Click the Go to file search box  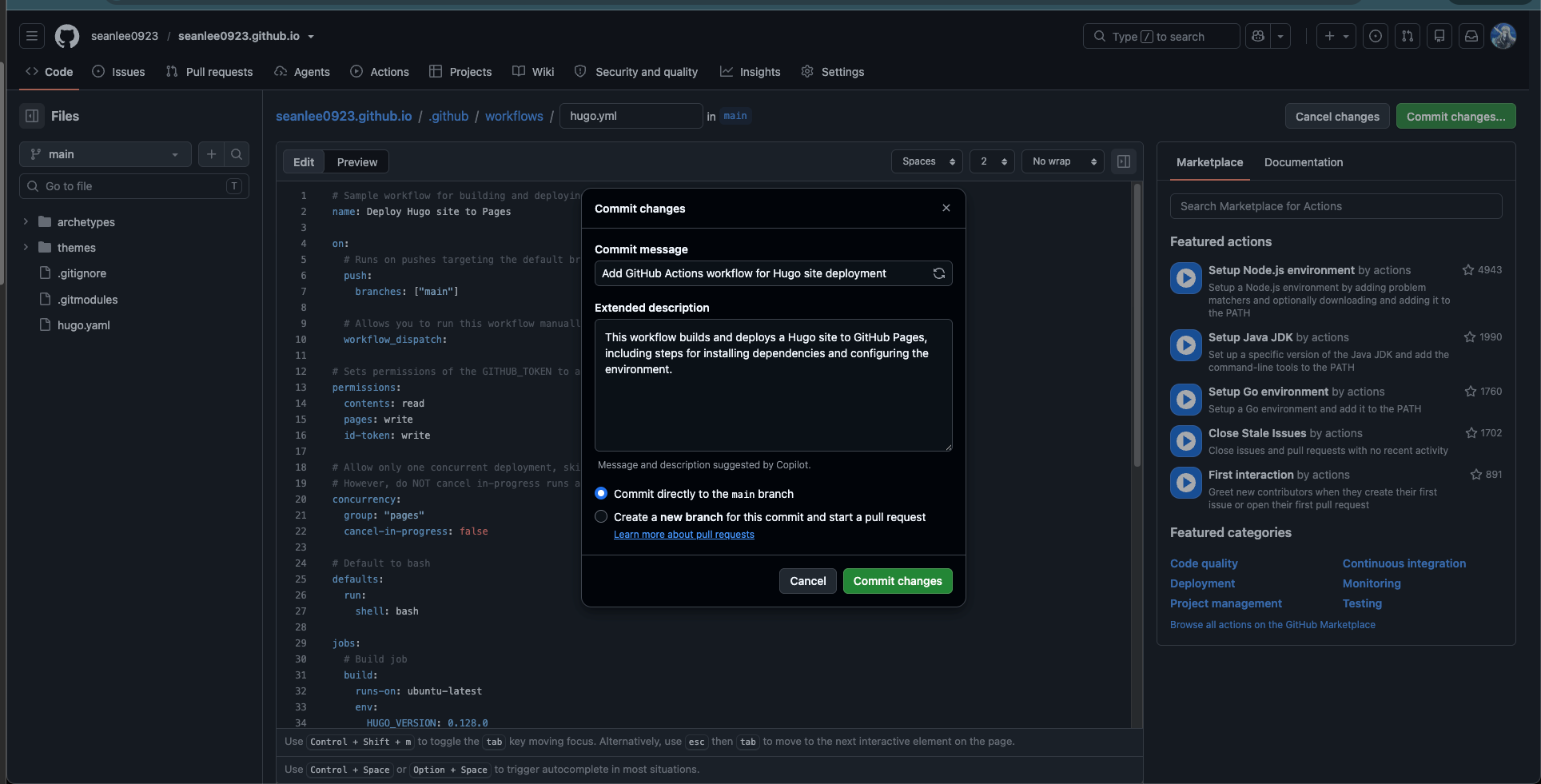[134, 186]
